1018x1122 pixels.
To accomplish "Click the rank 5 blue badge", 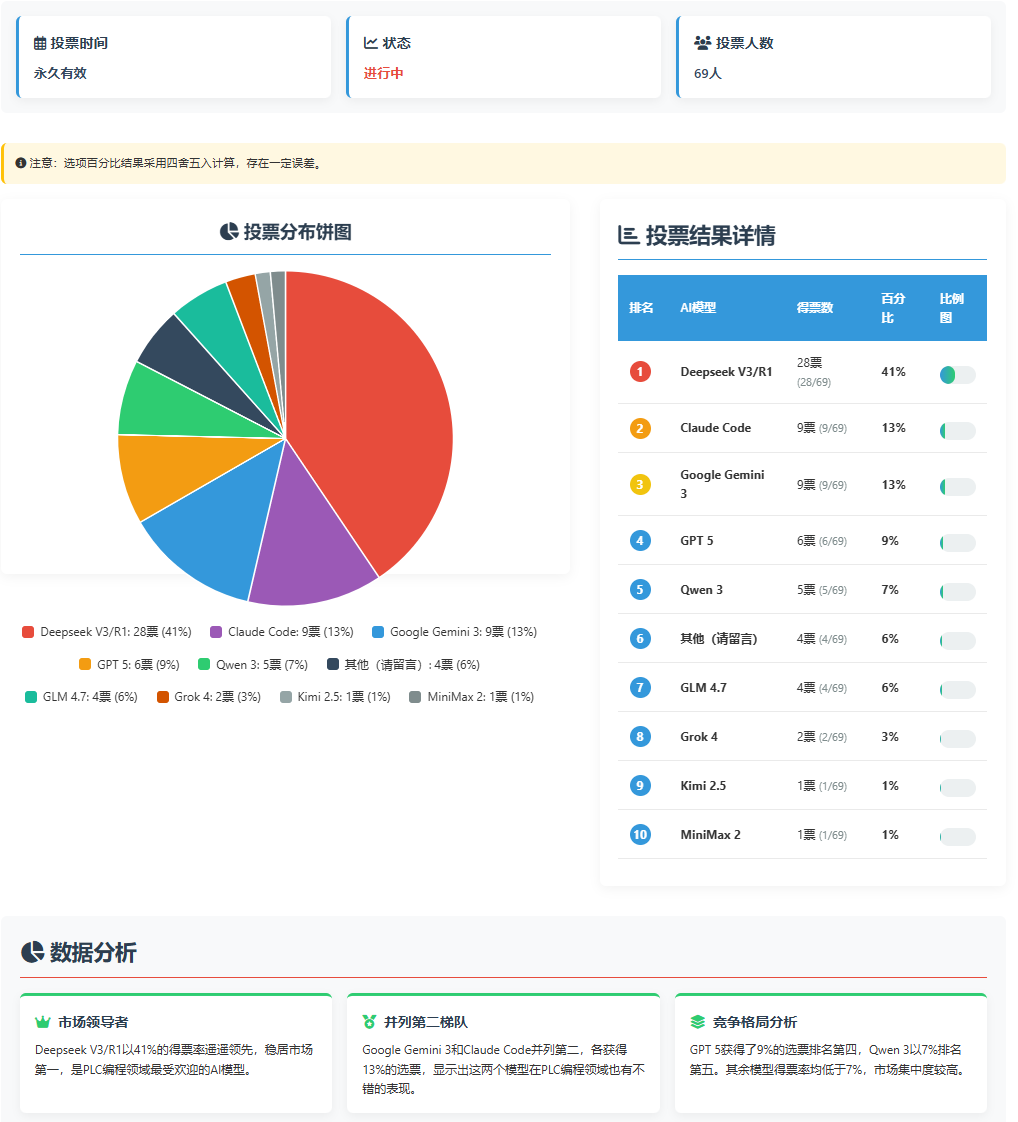I will click(x=640, y=590).
